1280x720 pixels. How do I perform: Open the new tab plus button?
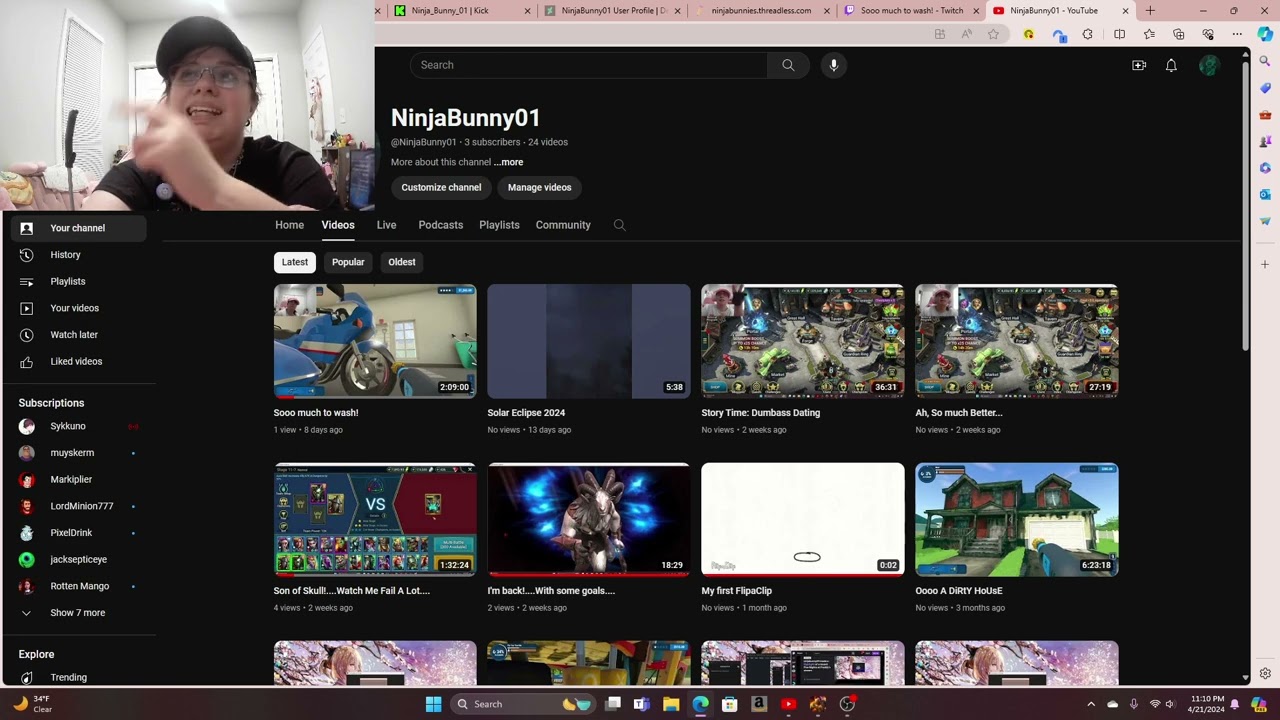tap(1150, 11)
